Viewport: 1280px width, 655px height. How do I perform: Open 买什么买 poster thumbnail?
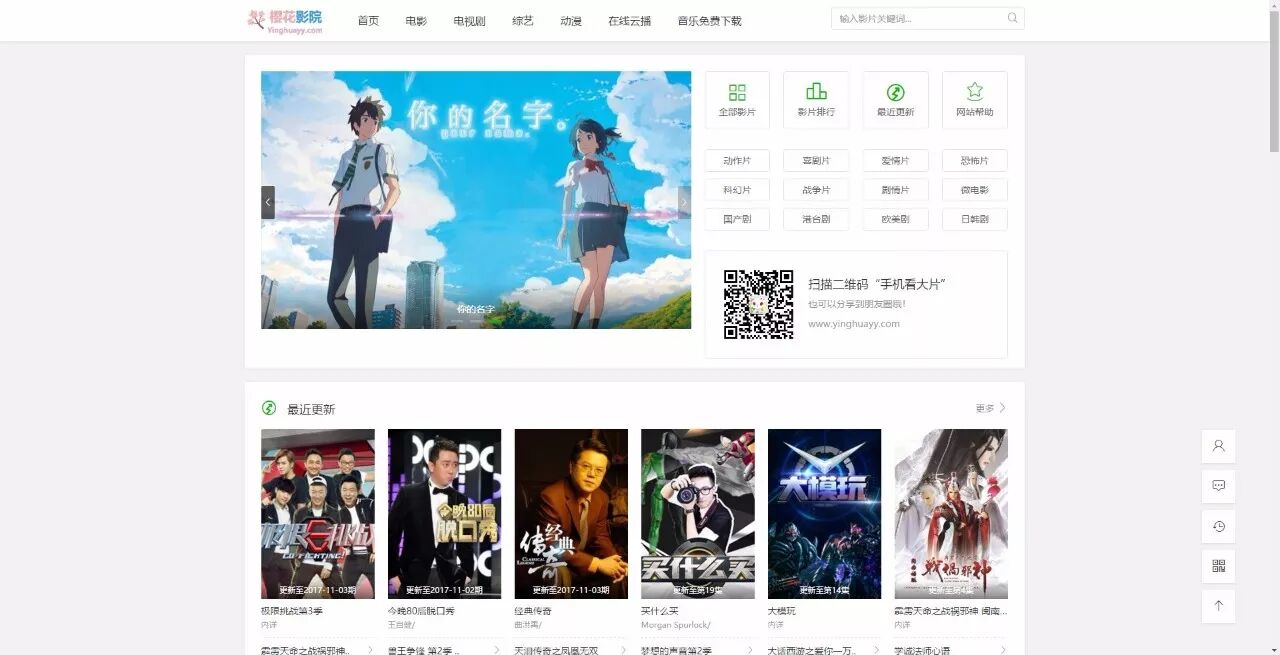coord(698,514)
